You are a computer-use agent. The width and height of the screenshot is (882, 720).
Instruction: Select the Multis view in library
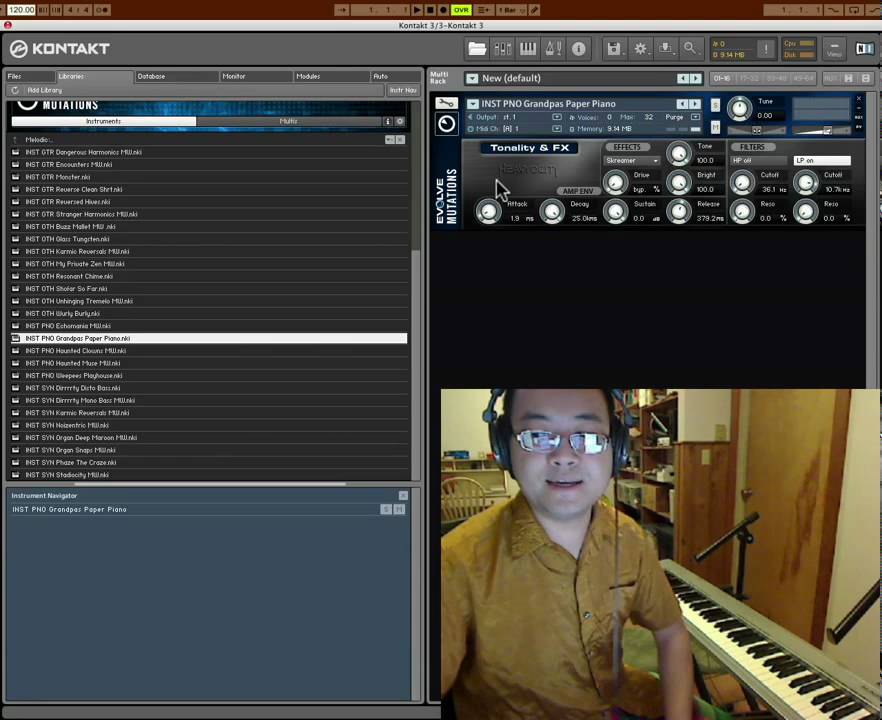coord(289,122)
